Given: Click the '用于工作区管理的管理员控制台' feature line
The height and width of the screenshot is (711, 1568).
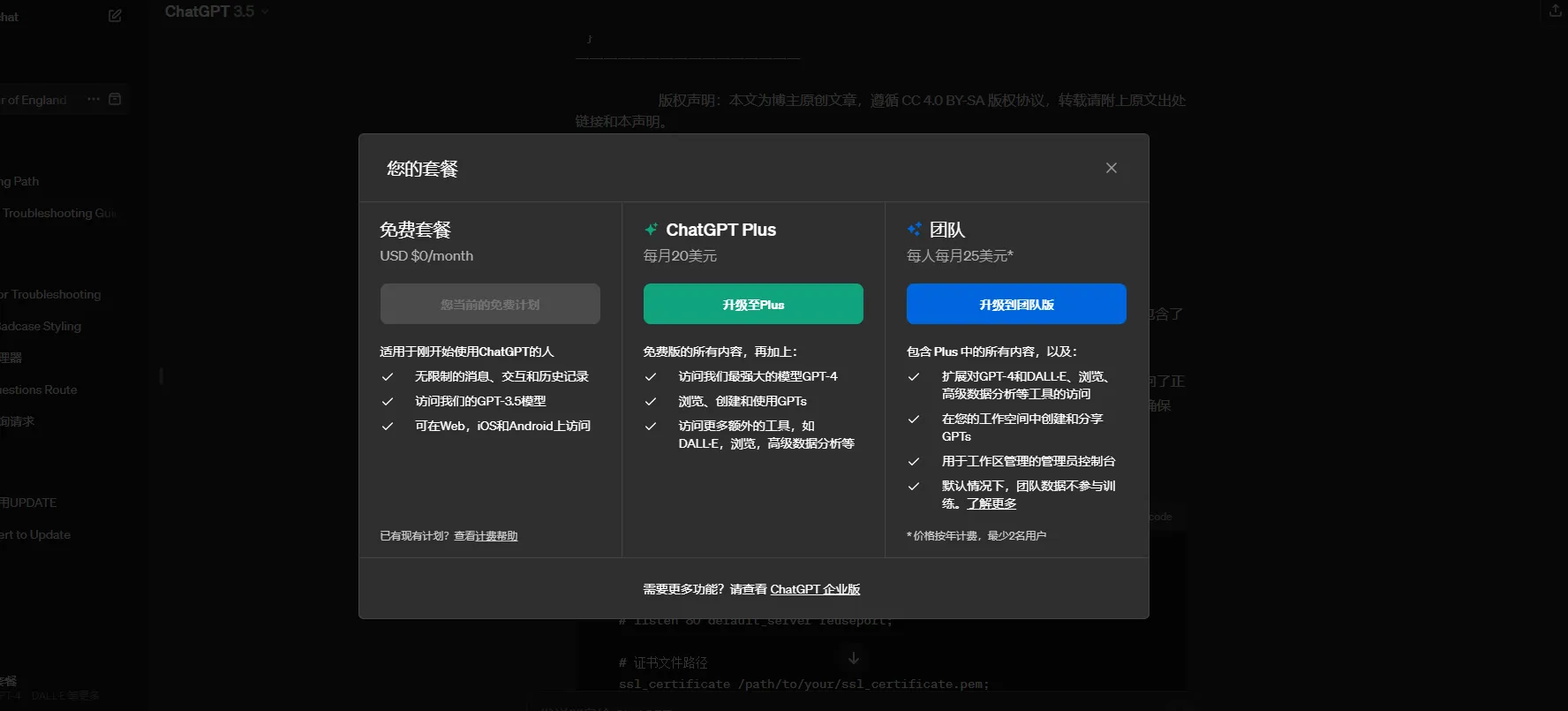Looking at the screenshot, I should point(1029,461).
